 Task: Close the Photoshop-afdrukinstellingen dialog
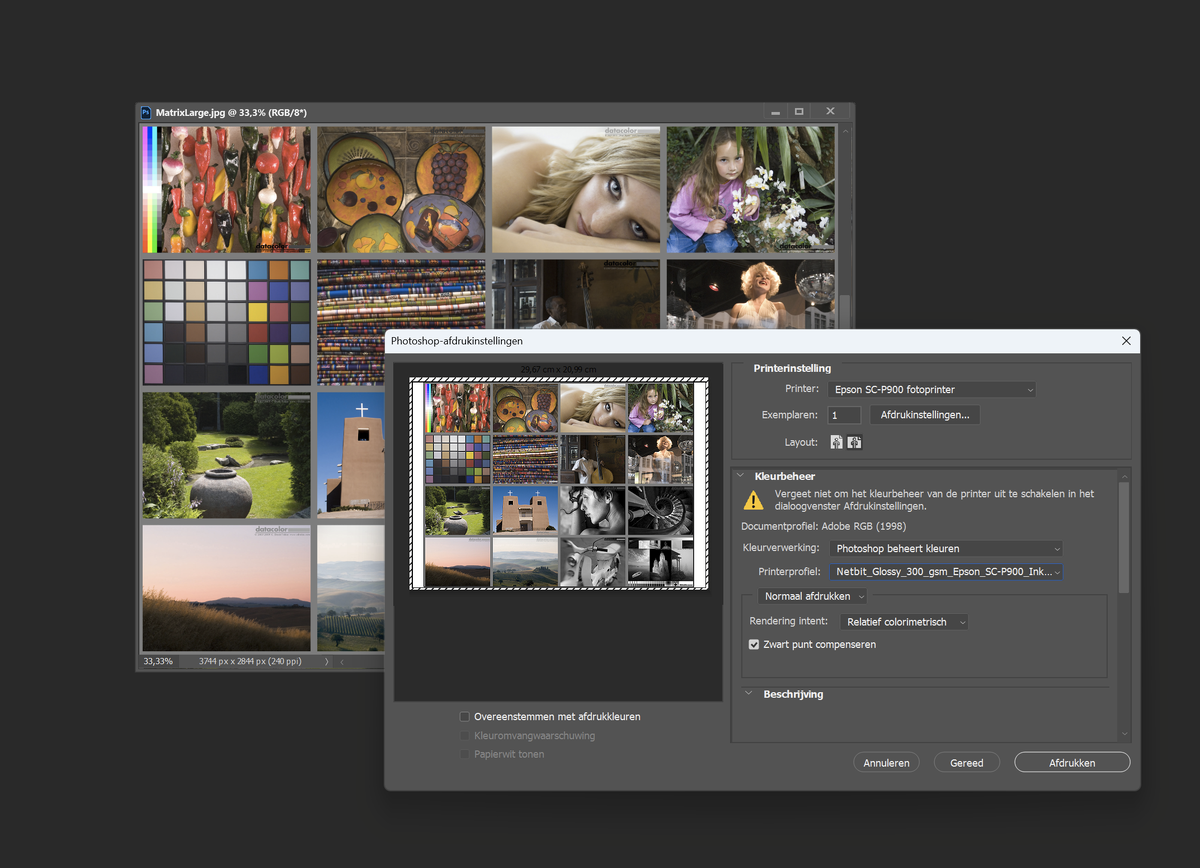pos(1126,341)
